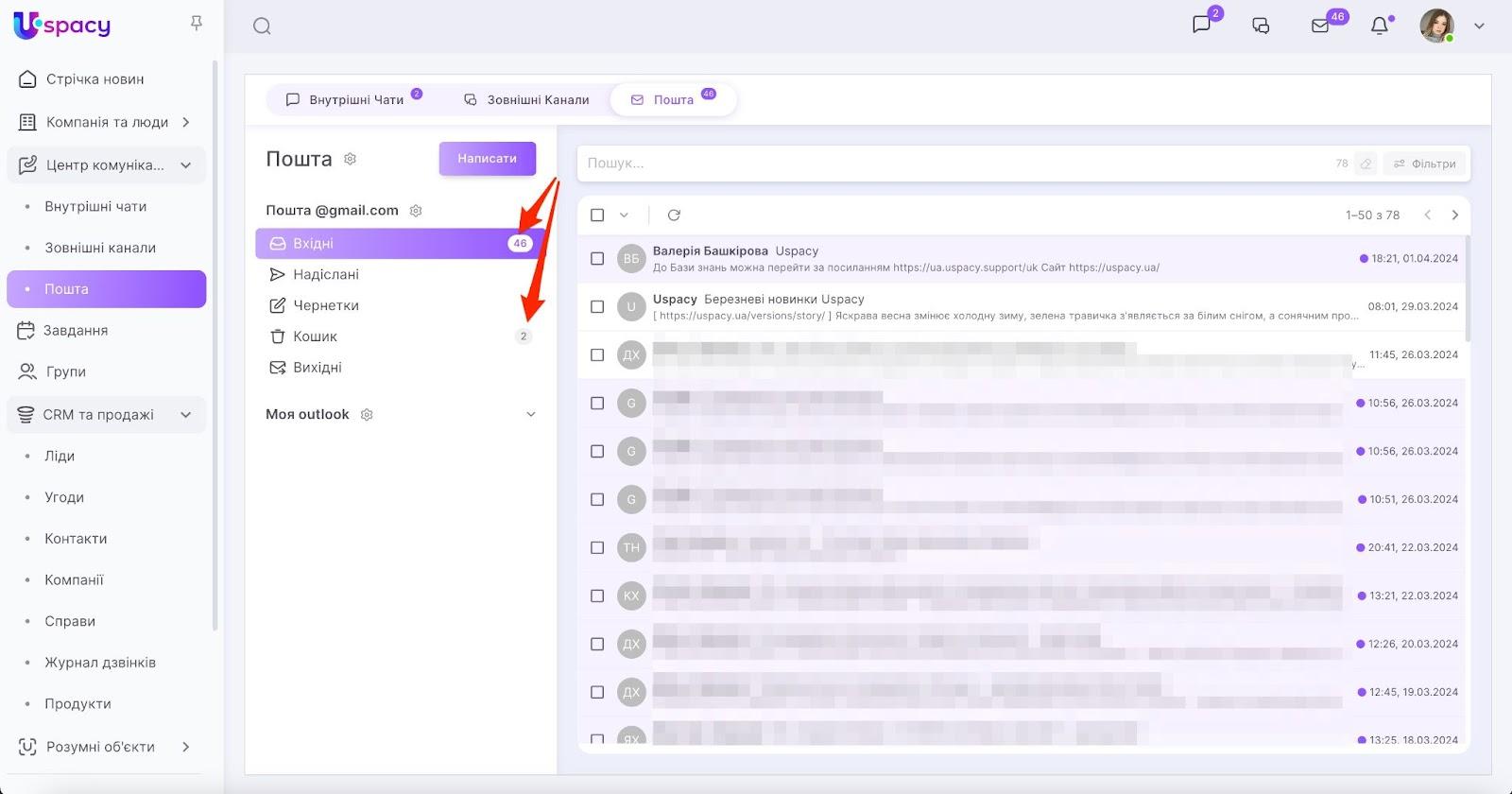The image size is (1512, 794).
Task: Expand the Моя outlook mailbox chevron
Action: (530, 415)
